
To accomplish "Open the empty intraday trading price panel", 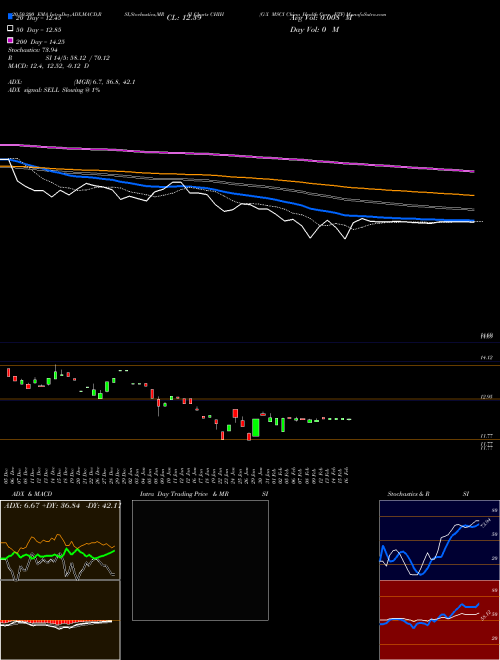I will [x=200, y=560].
